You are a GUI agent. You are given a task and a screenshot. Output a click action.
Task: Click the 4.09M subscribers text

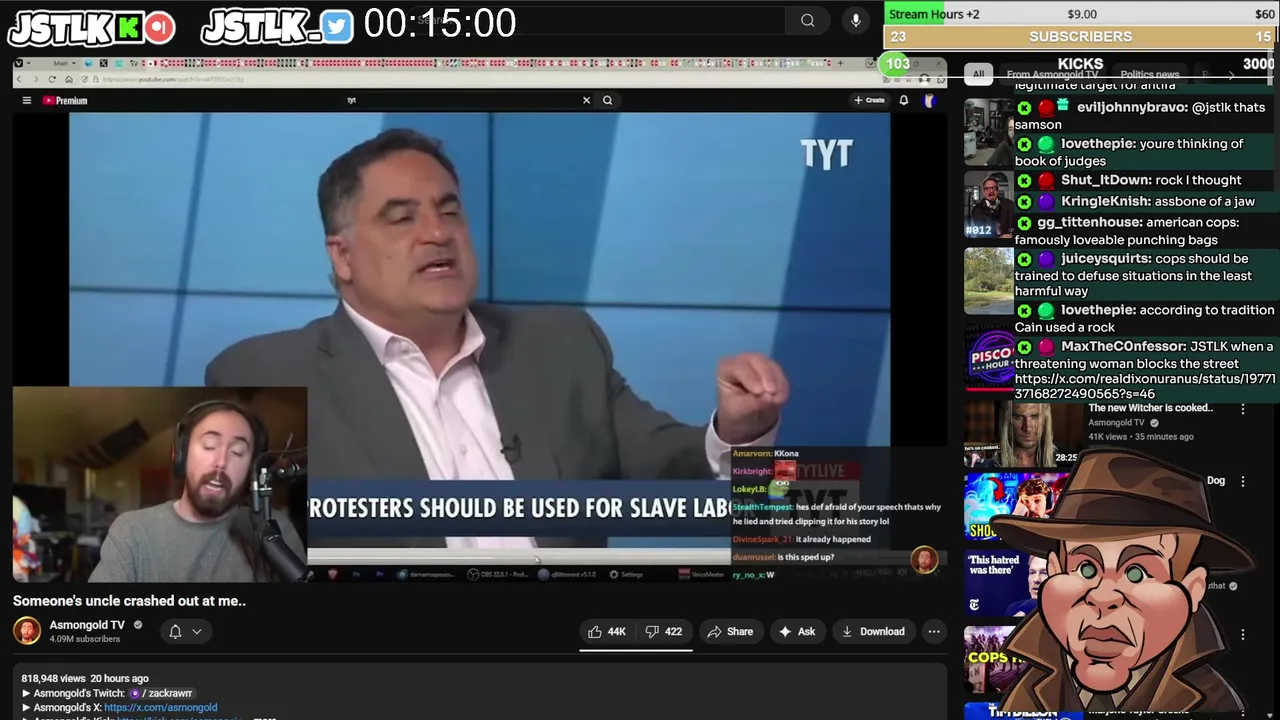click(x=85, y=639)
